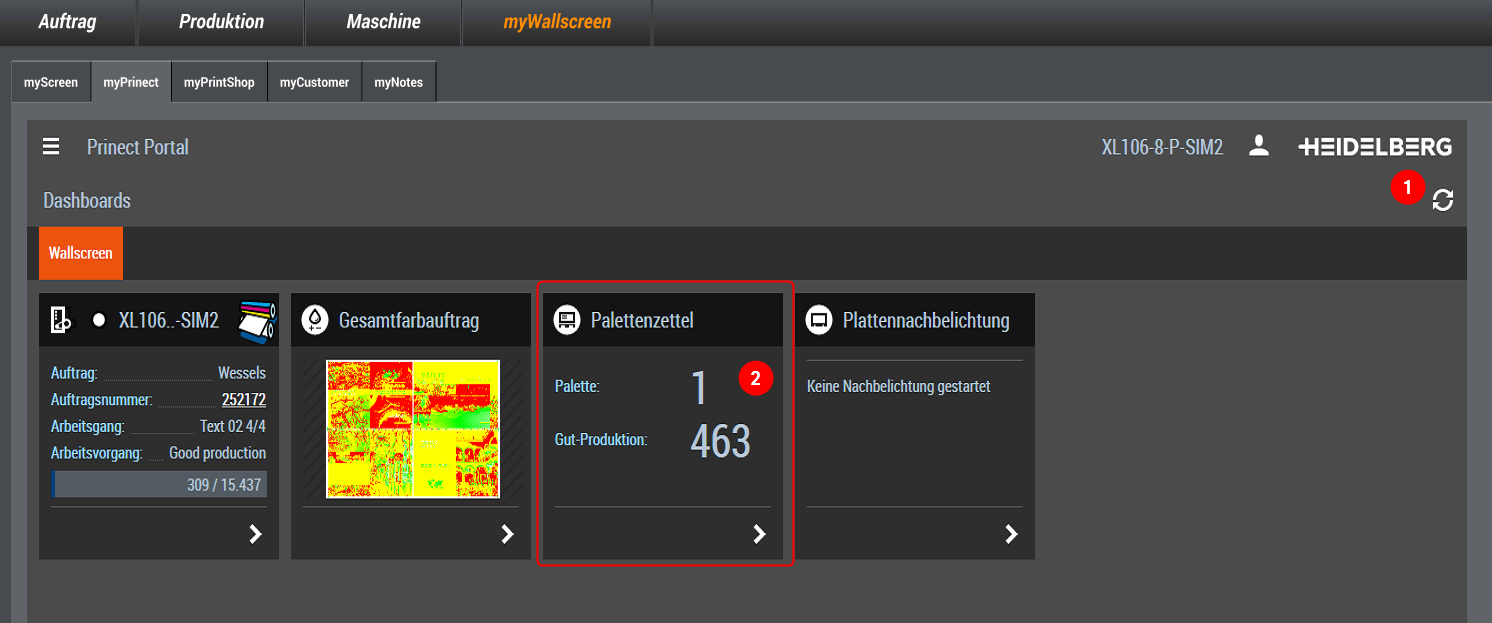Click the Heidelberg logo
This screenshot has width=1492, height=623.
[x=1375, y=147]
